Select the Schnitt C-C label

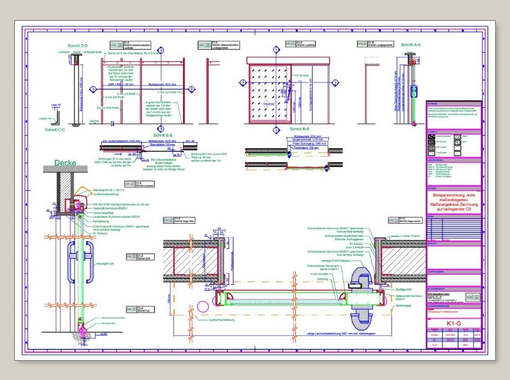[55, 130]
